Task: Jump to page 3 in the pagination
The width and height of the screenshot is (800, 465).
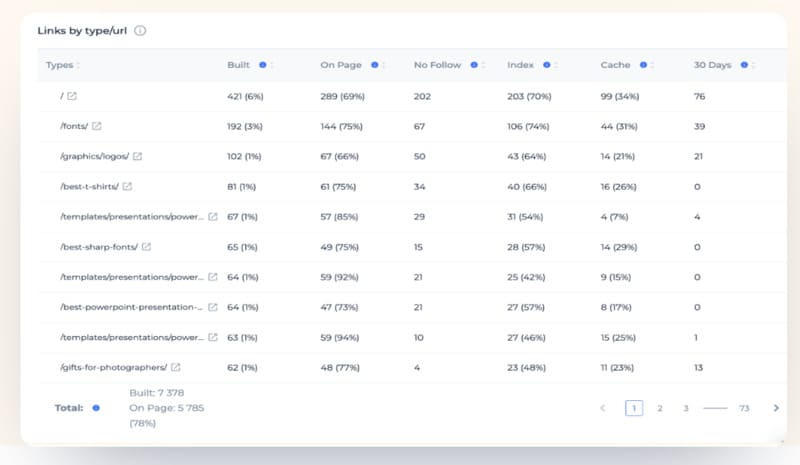Action: pyautogui.click(x=686, y=408)
